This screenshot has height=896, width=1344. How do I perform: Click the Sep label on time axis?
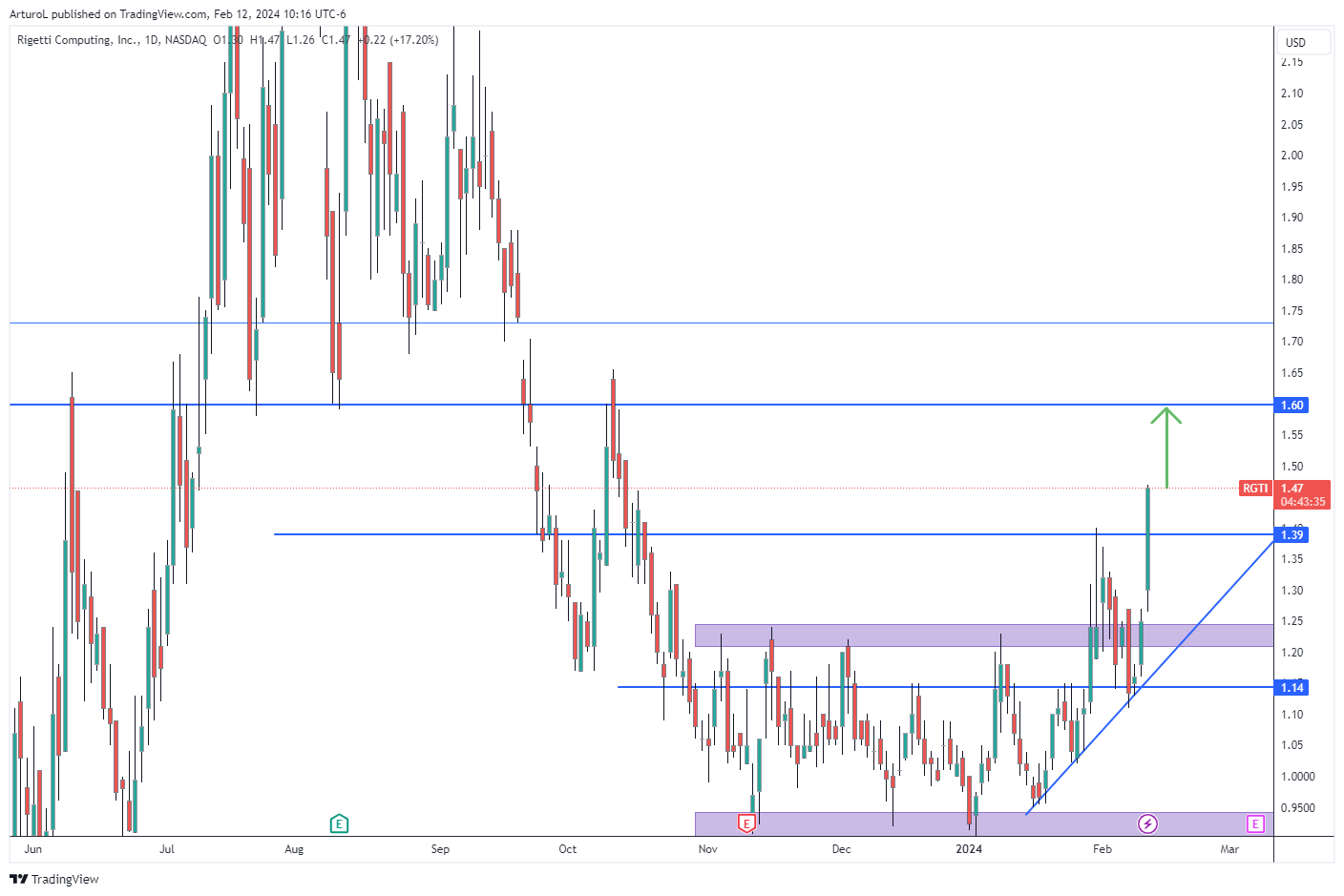(440, 849)
